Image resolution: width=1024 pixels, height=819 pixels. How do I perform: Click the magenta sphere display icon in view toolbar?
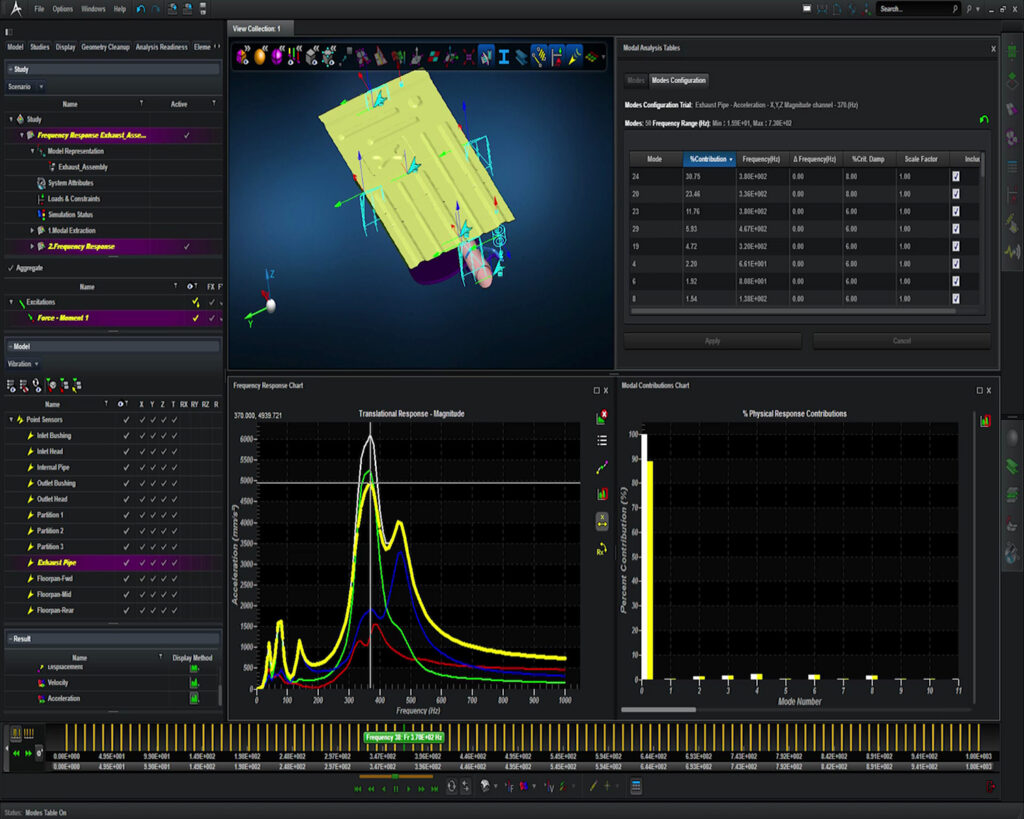(277, 57)
